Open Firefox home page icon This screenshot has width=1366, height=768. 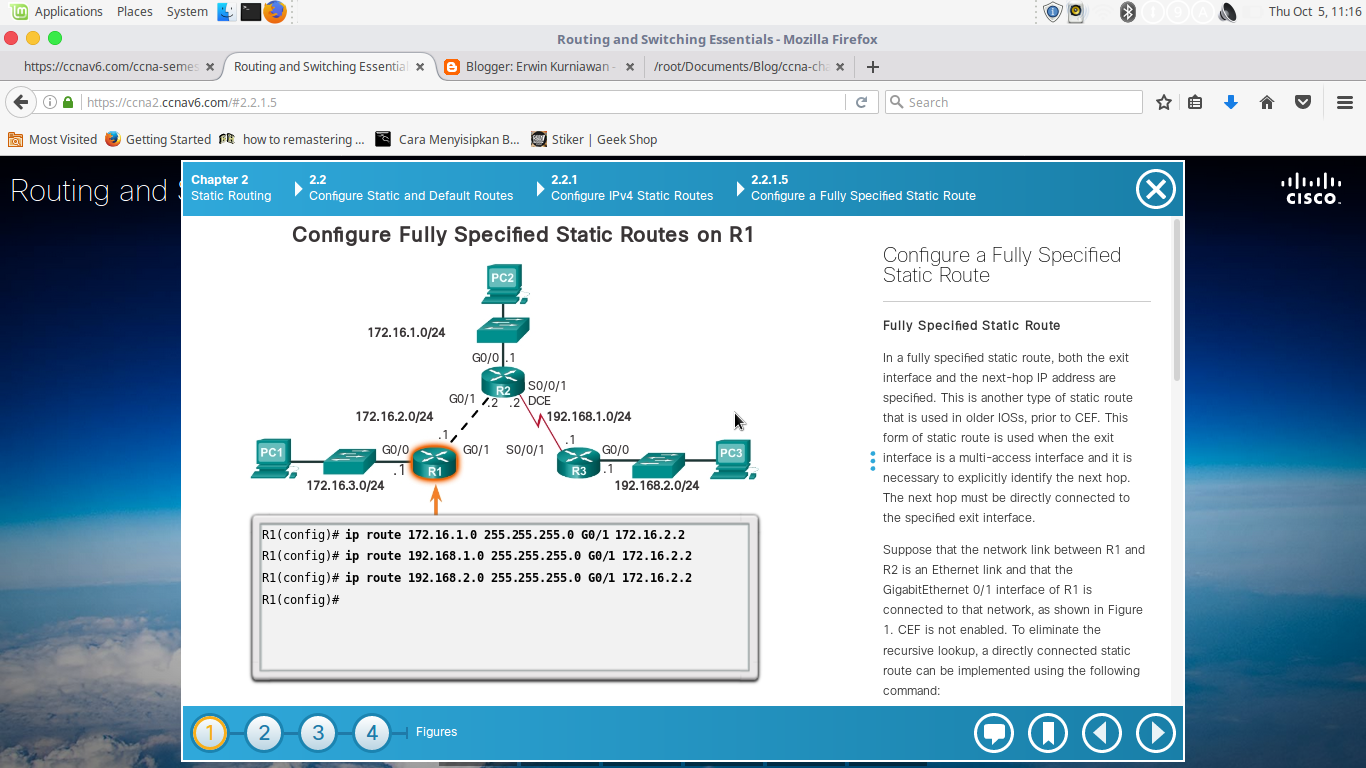[x=1266, y=101]
